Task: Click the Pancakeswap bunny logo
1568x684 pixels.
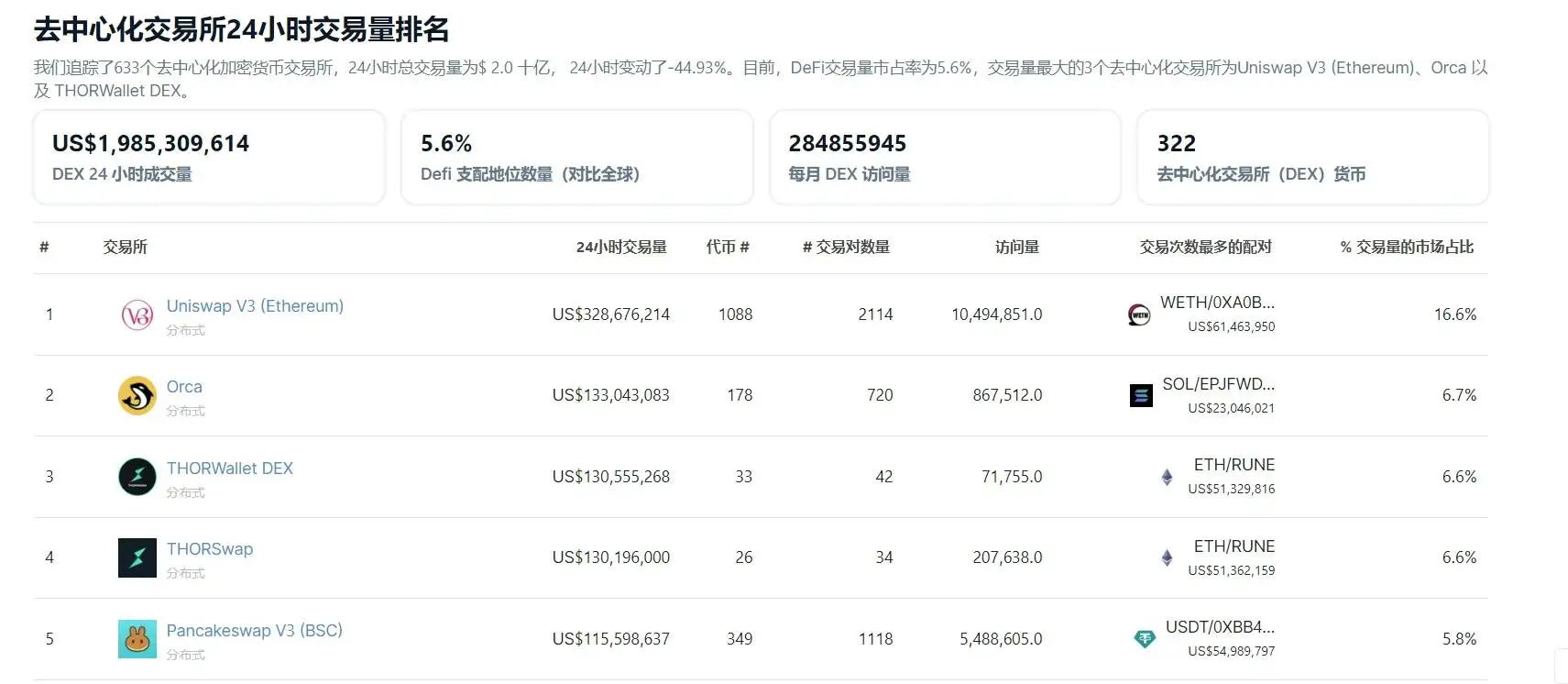Action: pos(137,639)
